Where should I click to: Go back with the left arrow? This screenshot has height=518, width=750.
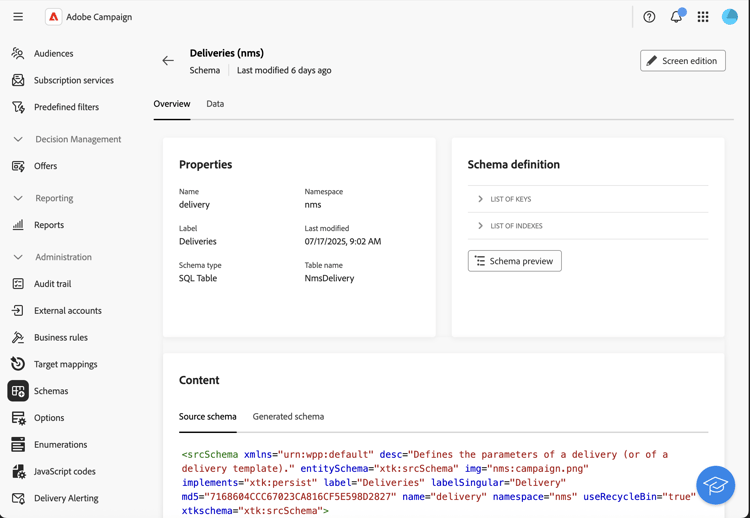(168, 60)
